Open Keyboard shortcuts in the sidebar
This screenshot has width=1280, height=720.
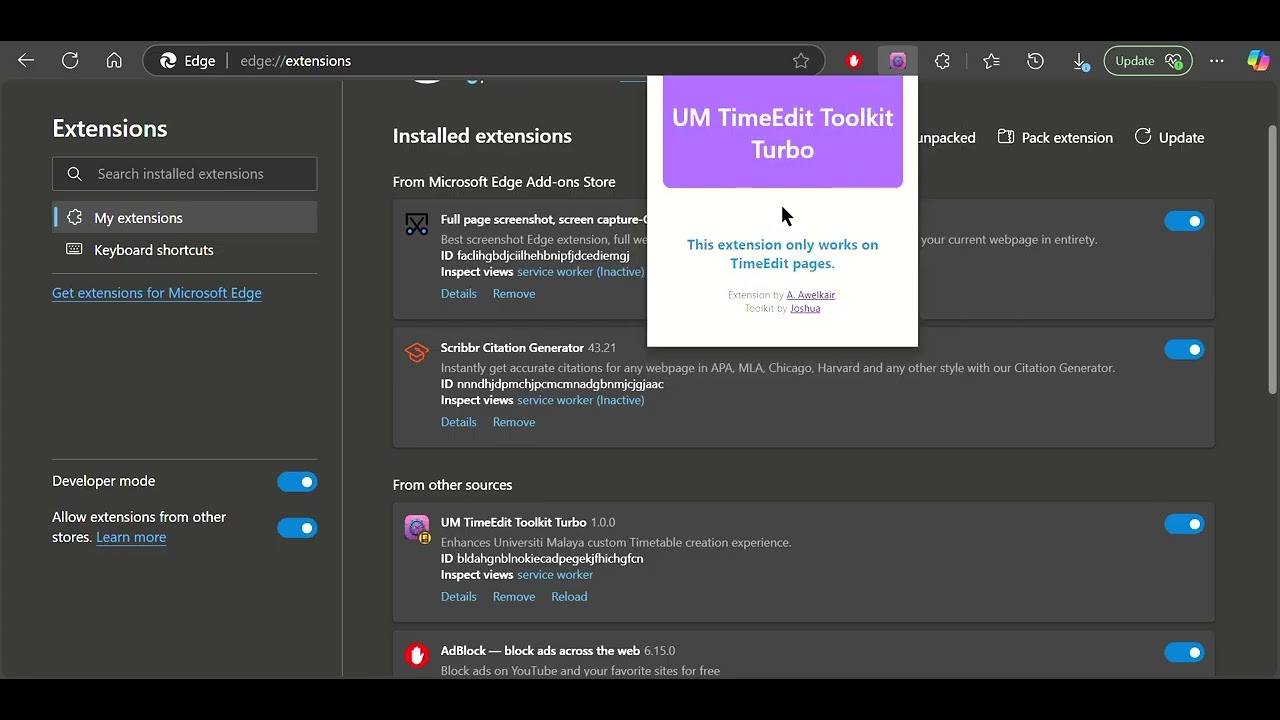click(185, 250)
